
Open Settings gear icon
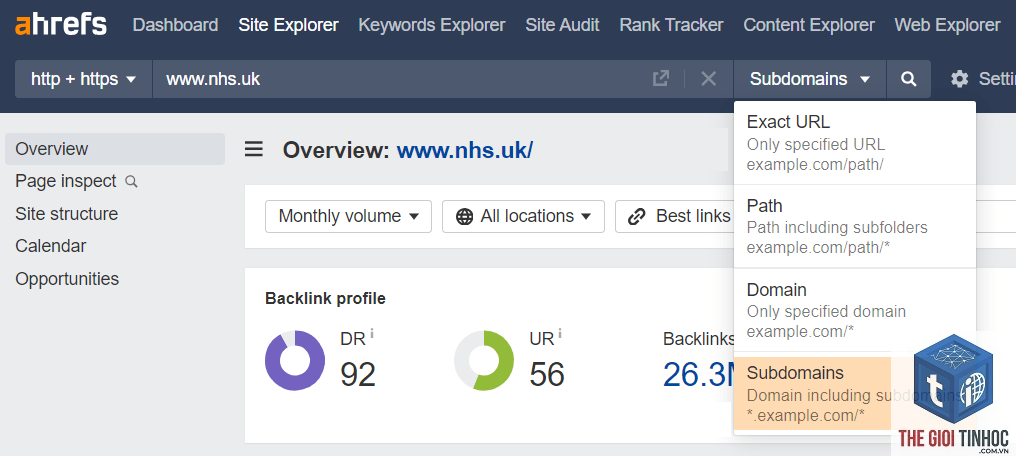point(959,79)
